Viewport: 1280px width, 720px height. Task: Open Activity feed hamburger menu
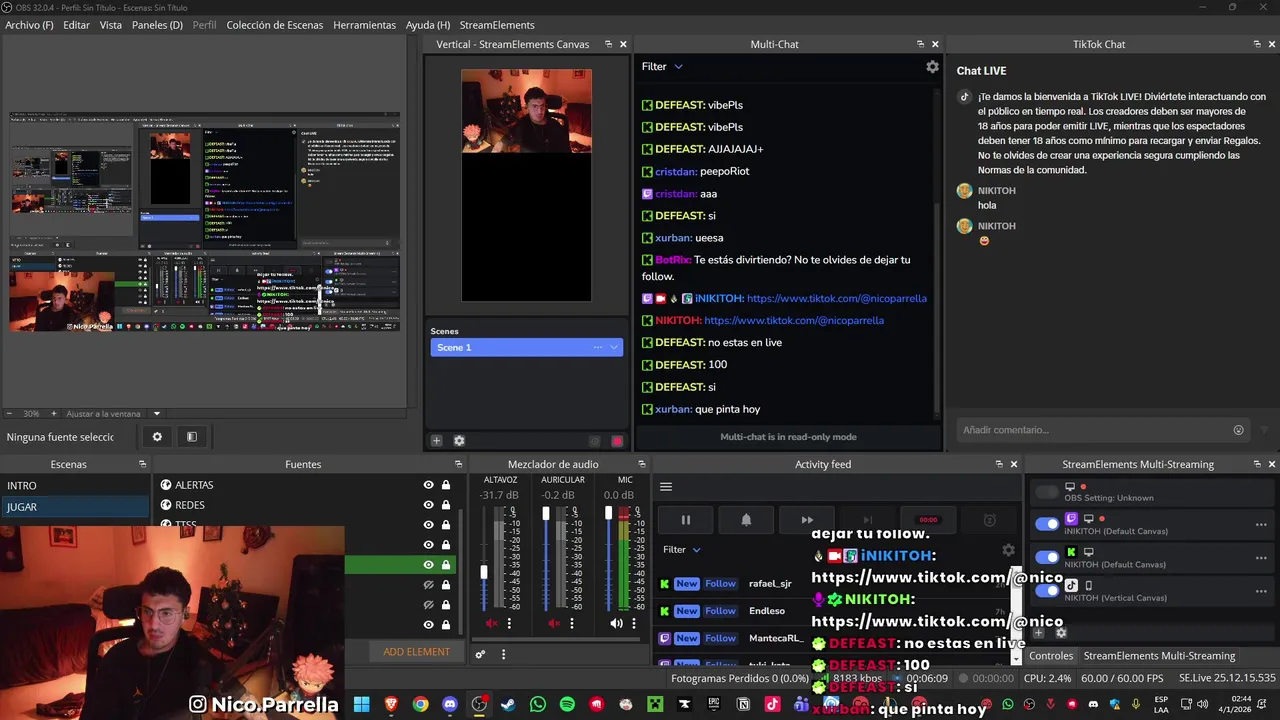click(666, 487)
